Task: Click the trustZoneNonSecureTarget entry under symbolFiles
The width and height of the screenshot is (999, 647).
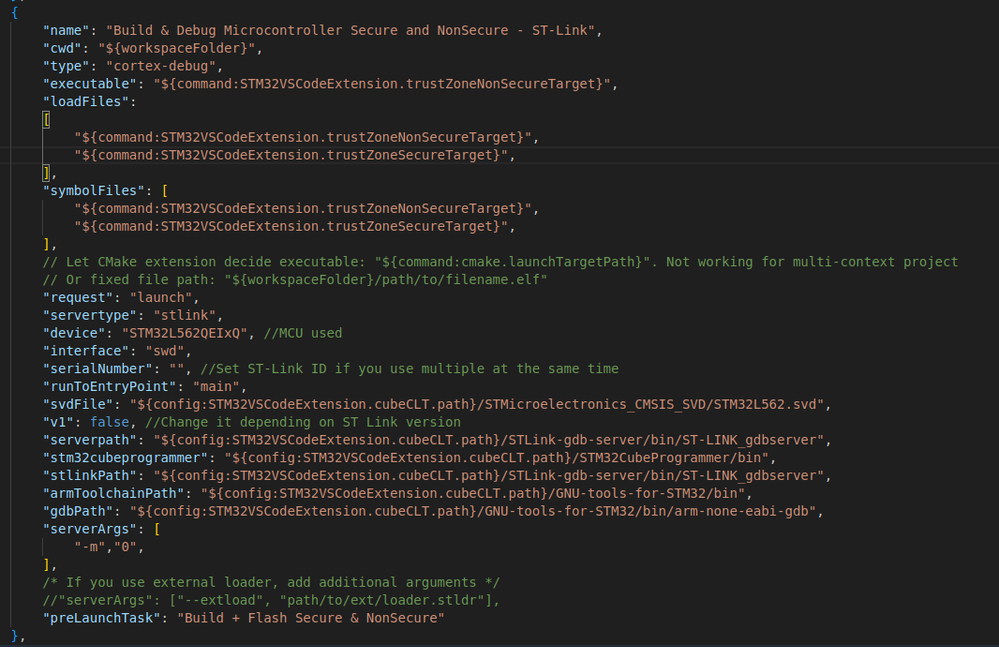Action: click(x=303, y=209)
